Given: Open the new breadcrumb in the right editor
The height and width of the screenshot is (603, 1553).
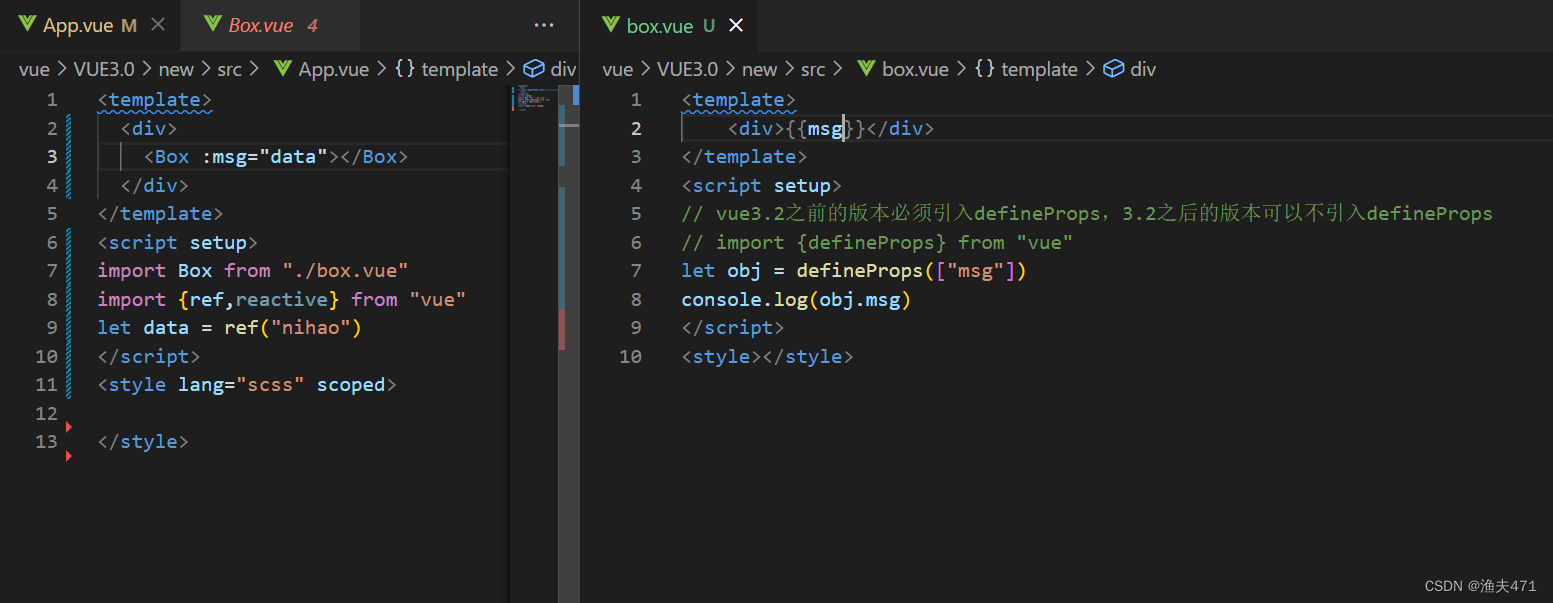Looking at the screenshot, I should (x=759, y=69).
